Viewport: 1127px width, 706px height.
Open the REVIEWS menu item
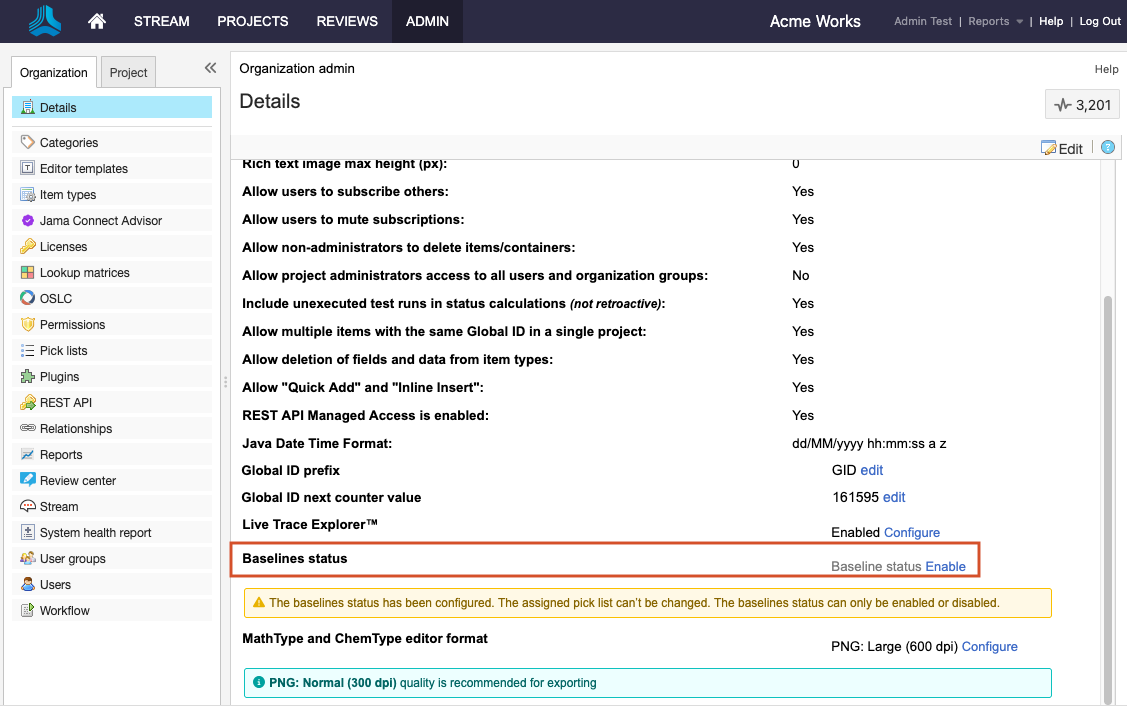[346, 20]
